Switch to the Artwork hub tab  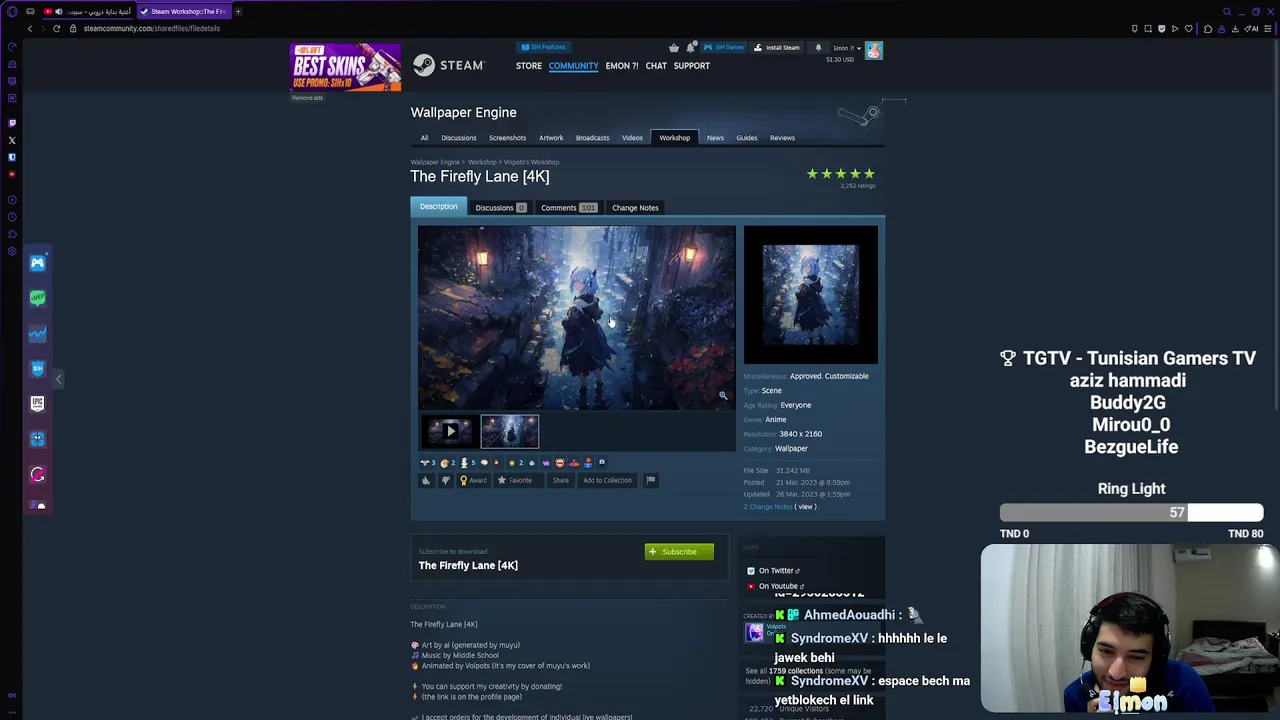pos(551,138)
